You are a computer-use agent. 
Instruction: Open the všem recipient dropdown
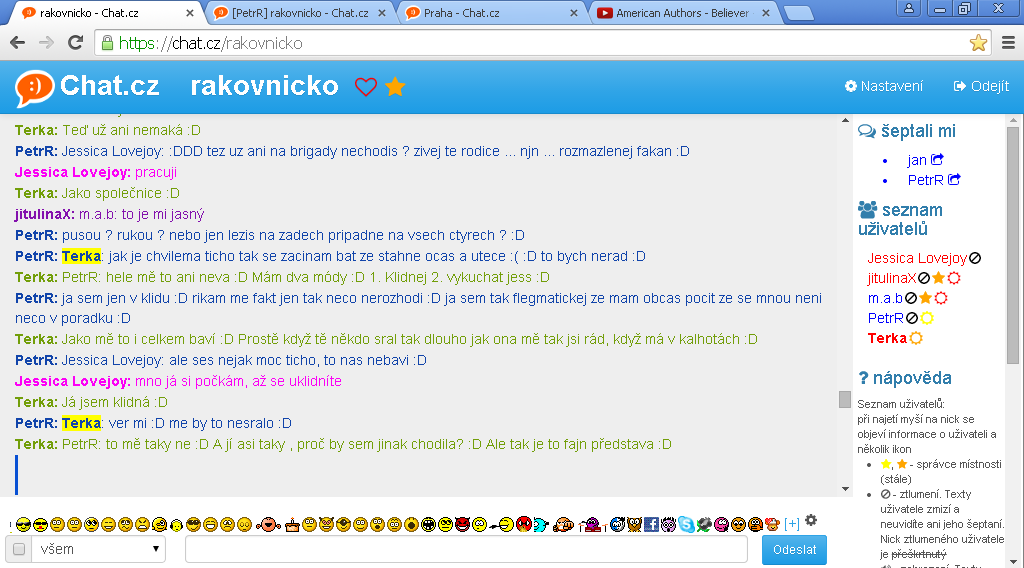pyautogui.click(x=98, y=549)
